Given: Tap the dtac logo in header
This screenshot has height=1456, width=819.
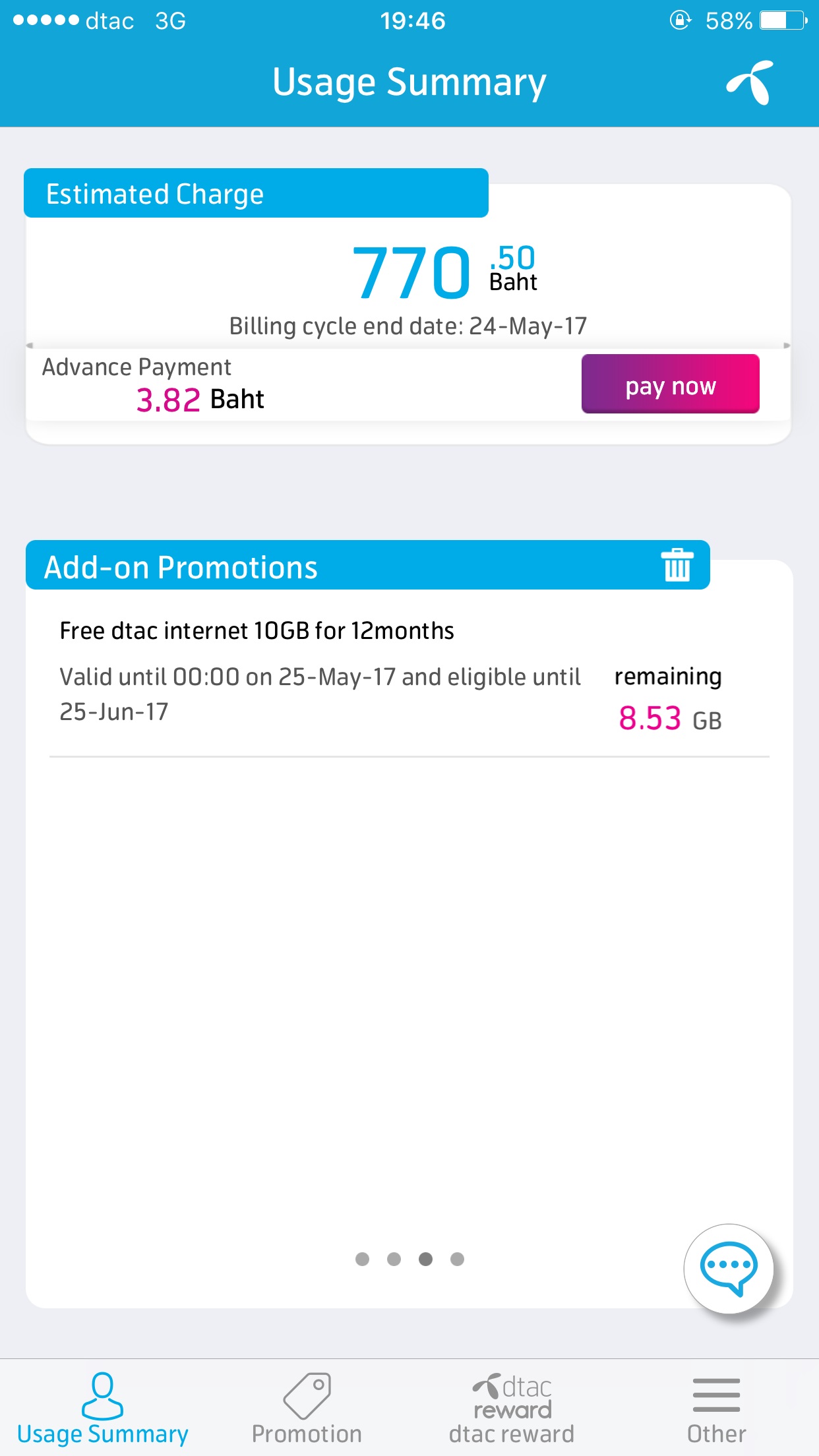Looking at the screenshot, I should pyautogui.click(x=750, y=83).
